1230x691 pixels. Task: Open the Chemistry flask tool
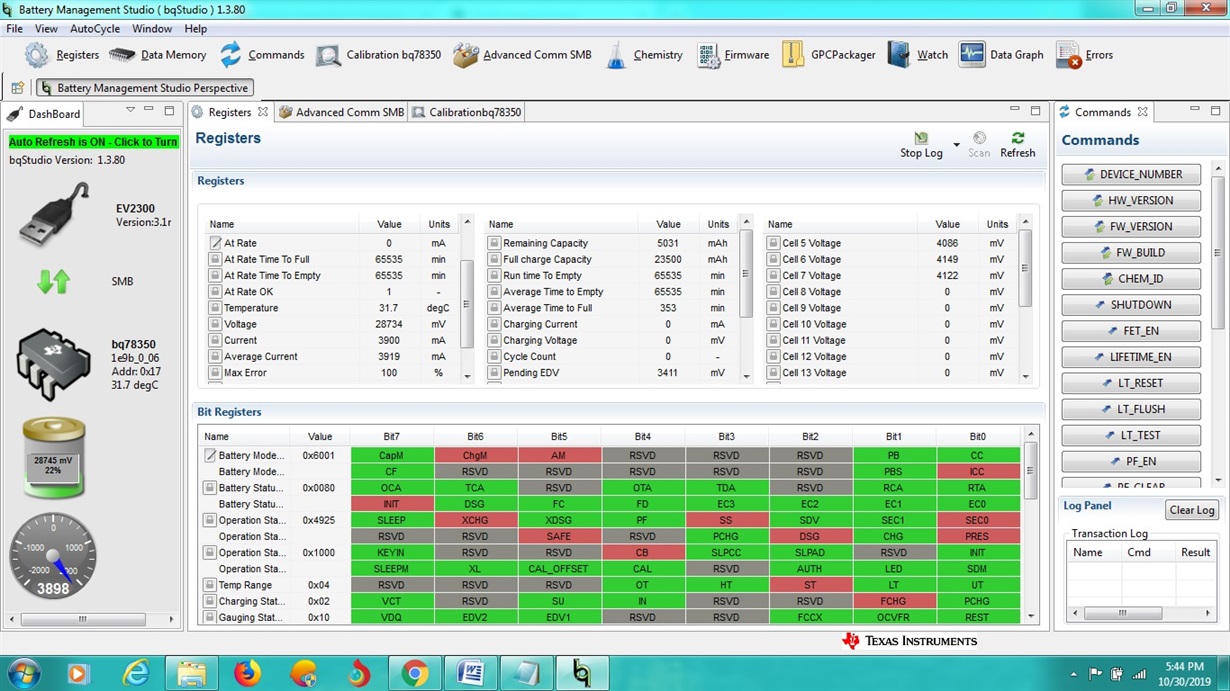click(x=643, y=55)
